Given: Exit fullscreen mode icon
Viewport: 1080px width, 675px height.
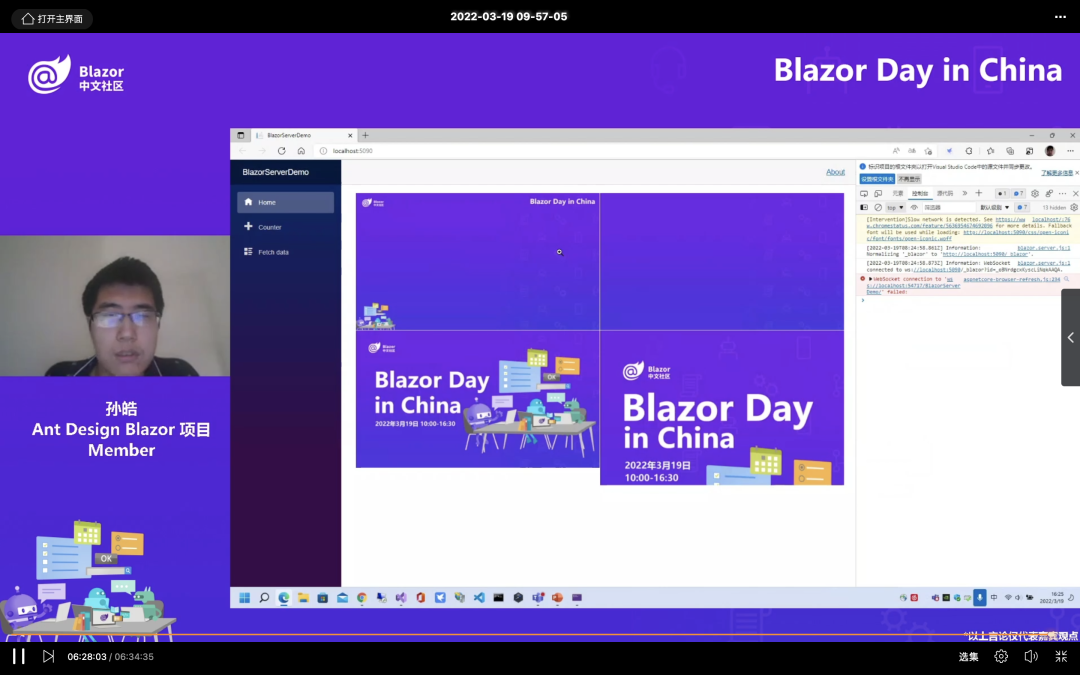Looking at the screenshot, I should pos(1061,656).
